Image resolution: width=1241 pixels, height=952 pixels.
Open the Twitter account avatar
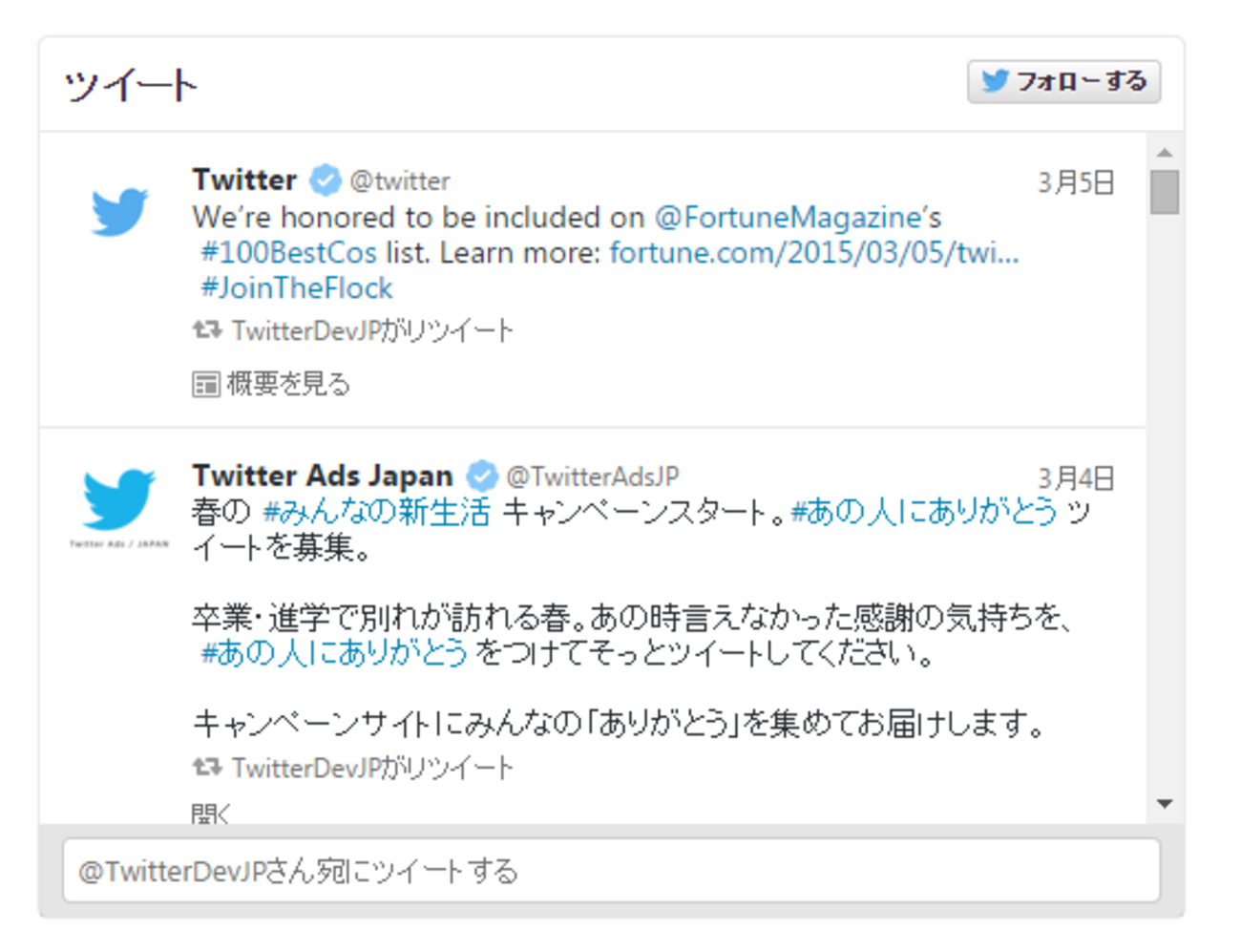tap(119, 211)
